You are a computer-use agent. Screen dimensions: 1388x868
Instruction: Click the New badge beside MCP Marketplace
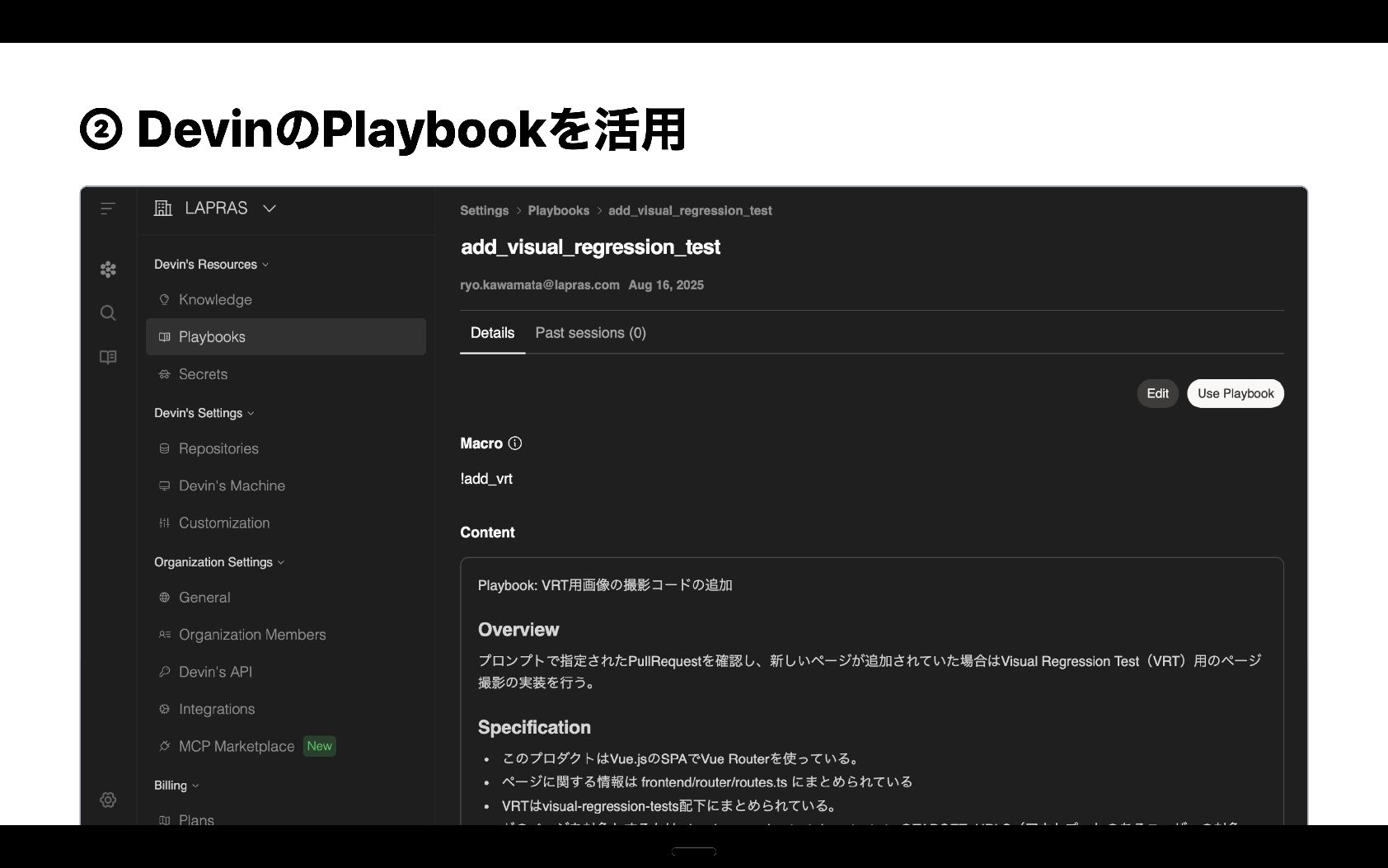pos(319,746)
